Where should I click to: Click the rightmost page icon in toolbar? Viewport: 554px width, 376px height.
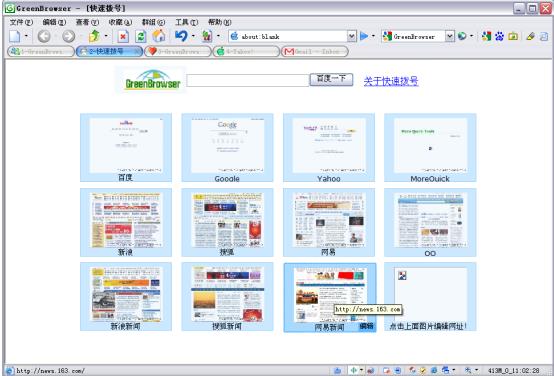point(544,36)
